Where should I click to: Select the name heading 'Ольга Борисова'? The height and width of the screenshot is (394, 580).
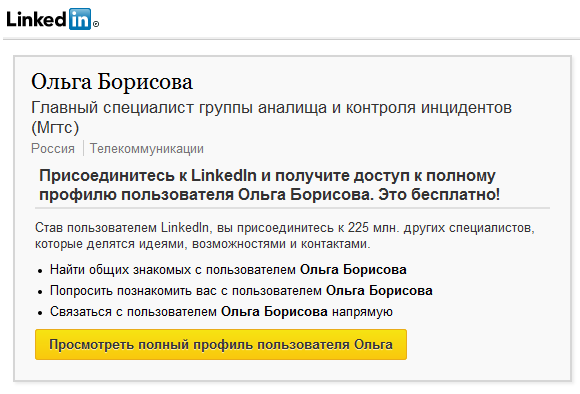click(112, 82)
